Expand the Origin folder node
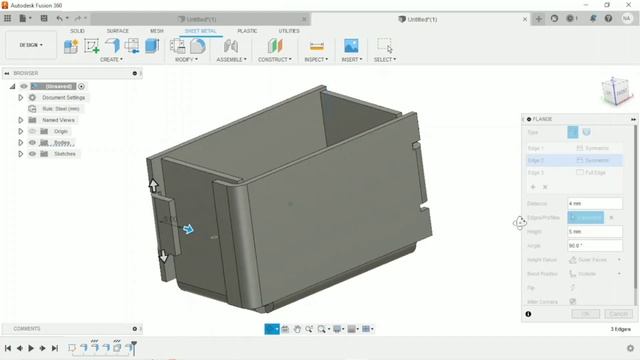The width and height of the screenshot is (640, 360). (20, 131)
